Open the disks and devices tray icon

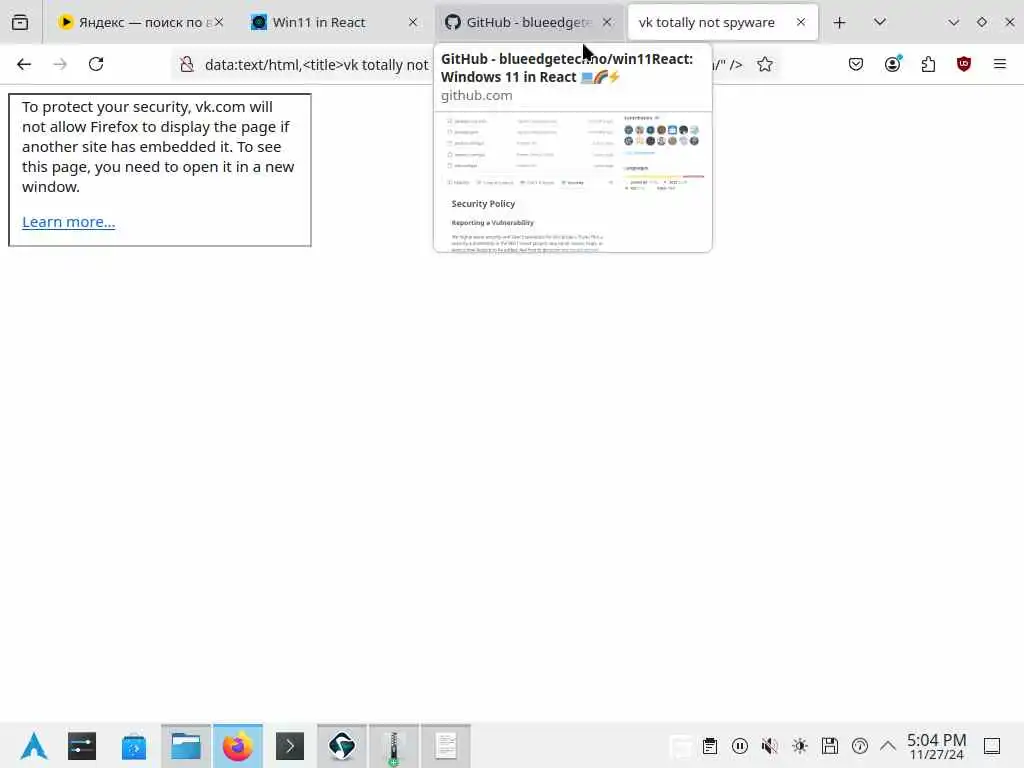(x=830, y=746)
